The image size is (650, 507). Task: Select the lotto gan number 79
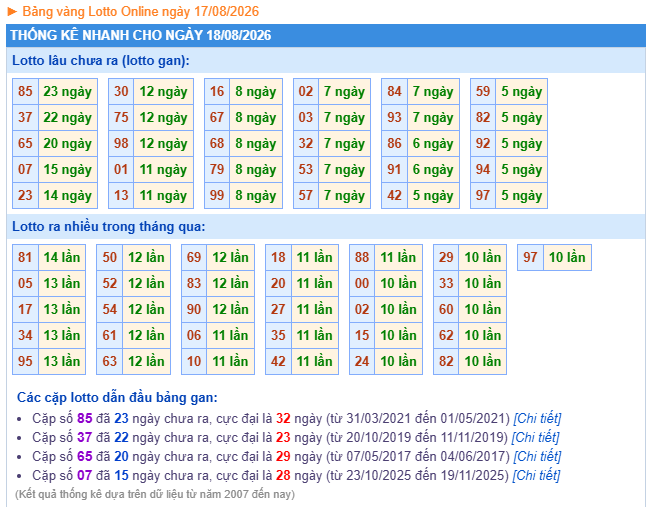pos(217,169)
